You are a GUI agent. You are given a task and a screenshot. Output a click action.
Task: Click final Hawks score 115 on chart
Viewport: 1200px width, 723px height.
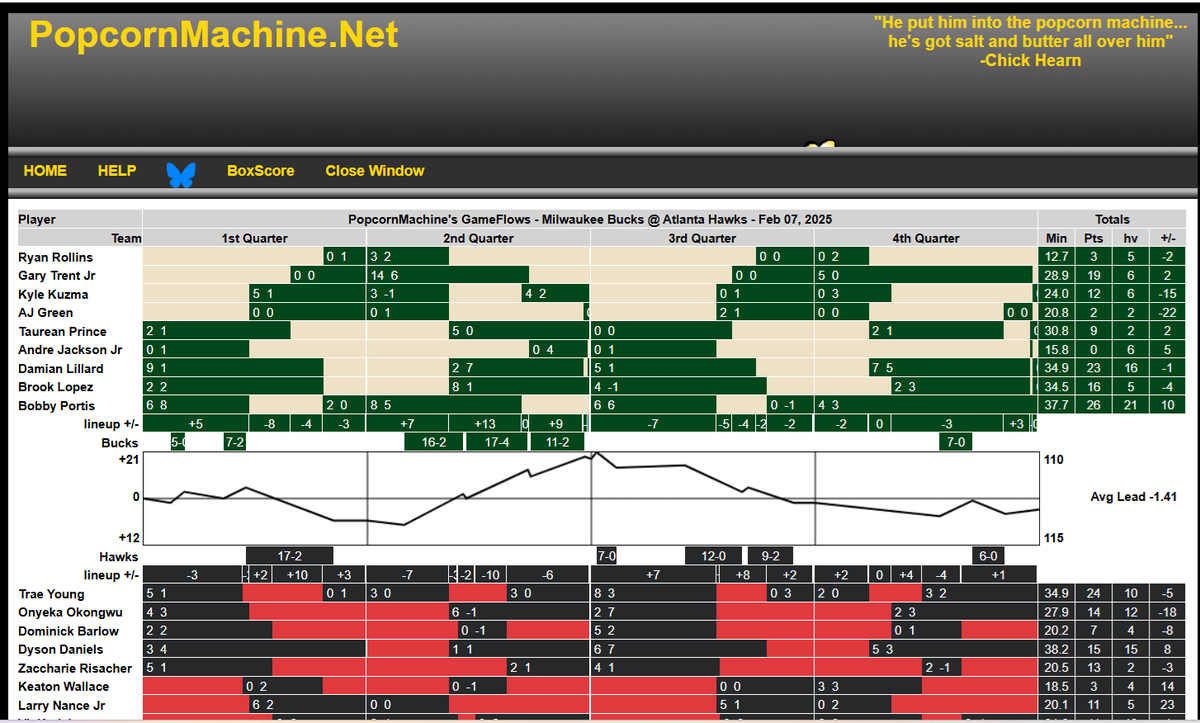tap(1055, 538)
